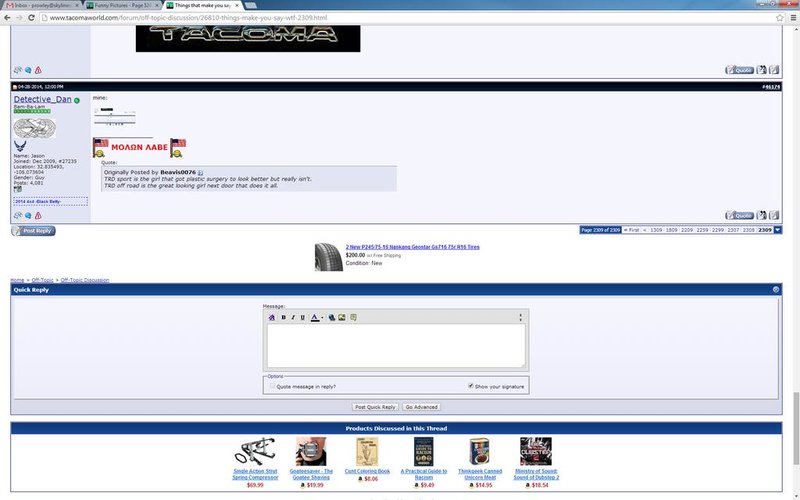Image resolution: width=800 pixels, height=500 pixels.
Task: Click the first footer icon in Detective_Dan's post
Action: (x=18, y=215)
